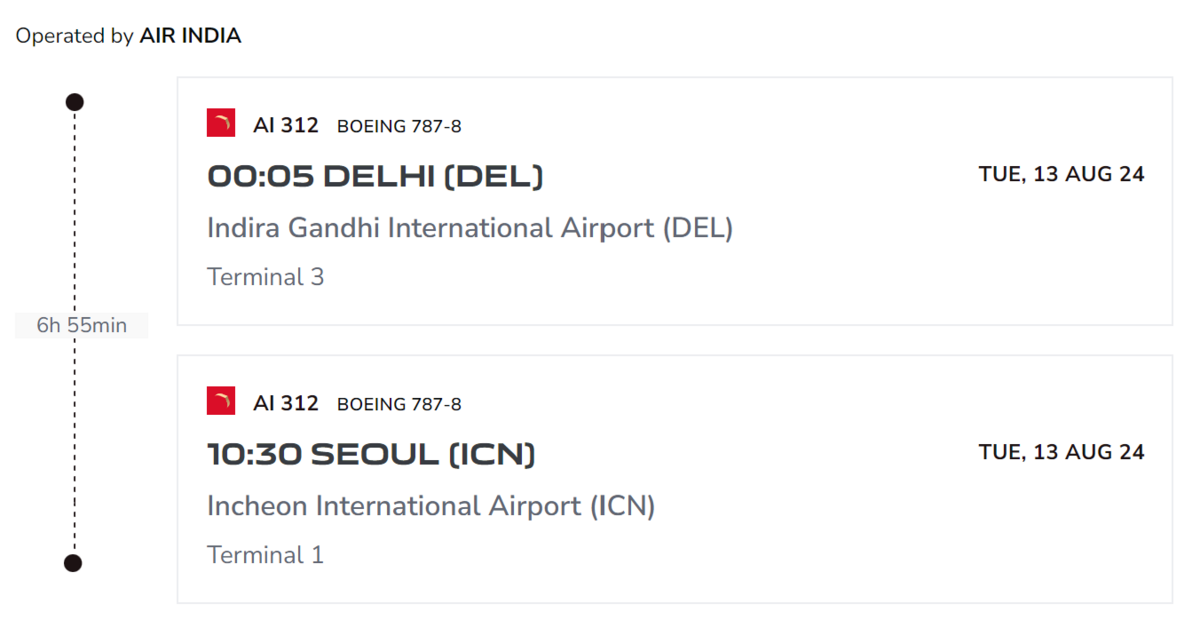Click the 6h 55min duration label
The height and width of the screenshot is (620, 1200).
(81, 325)
